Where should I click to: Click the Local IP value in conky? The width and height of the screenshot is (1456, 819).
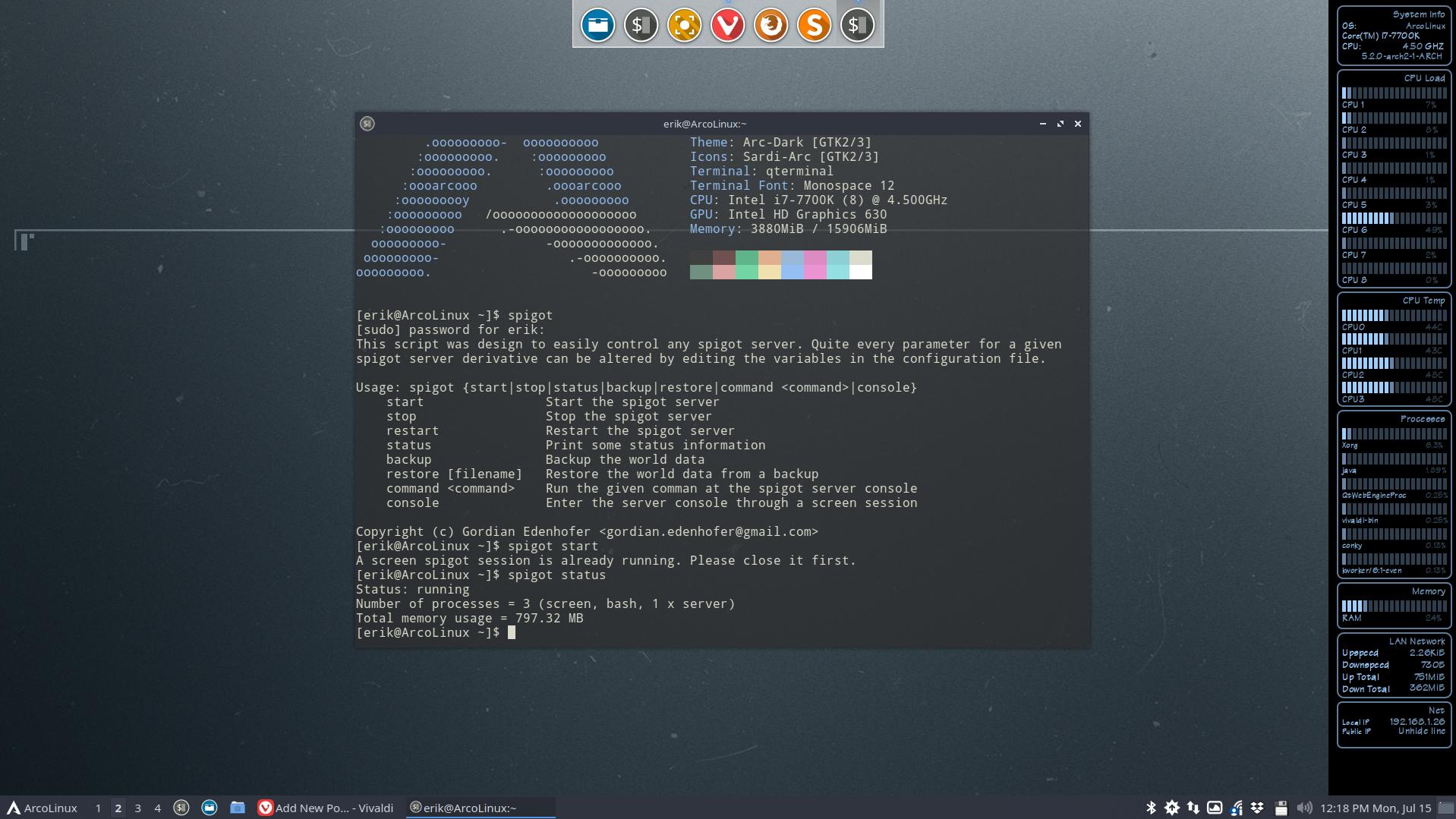1417,722
